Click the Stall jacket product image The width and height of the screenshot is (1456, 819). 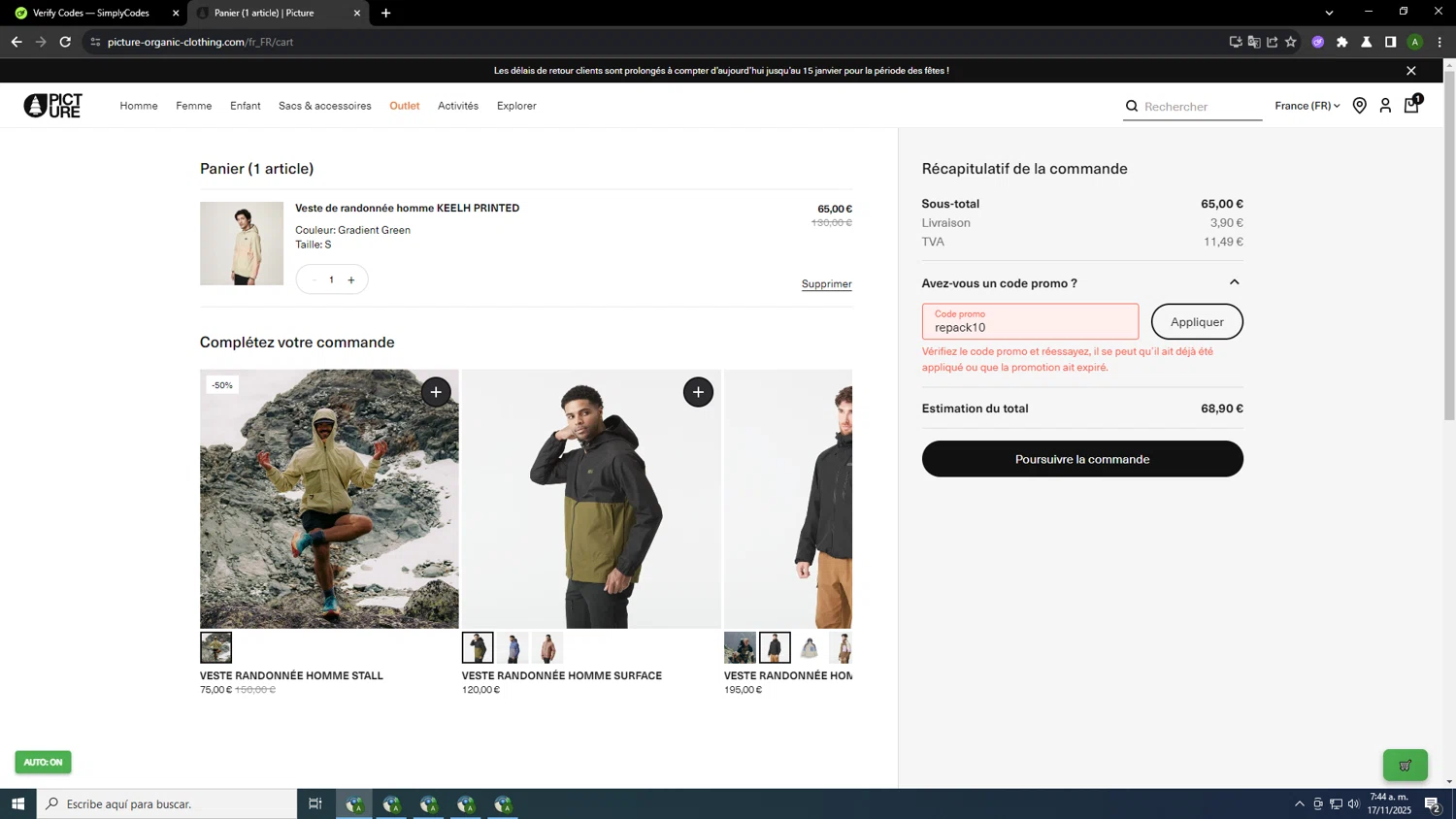click(329, 499)
